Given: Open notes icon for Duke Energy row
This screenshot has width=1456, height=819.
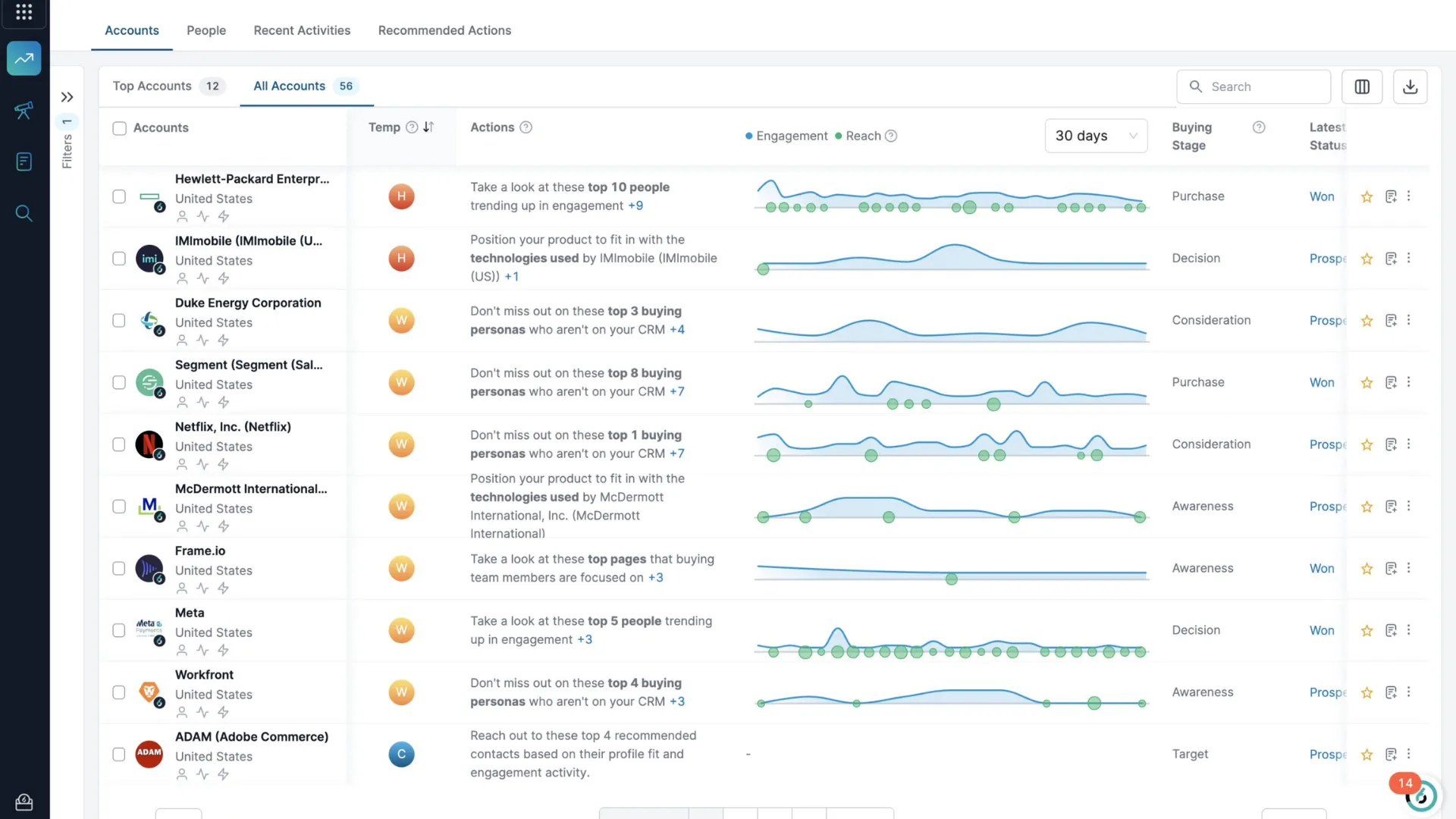Looking at the screenshot, I should [1391, 321].
